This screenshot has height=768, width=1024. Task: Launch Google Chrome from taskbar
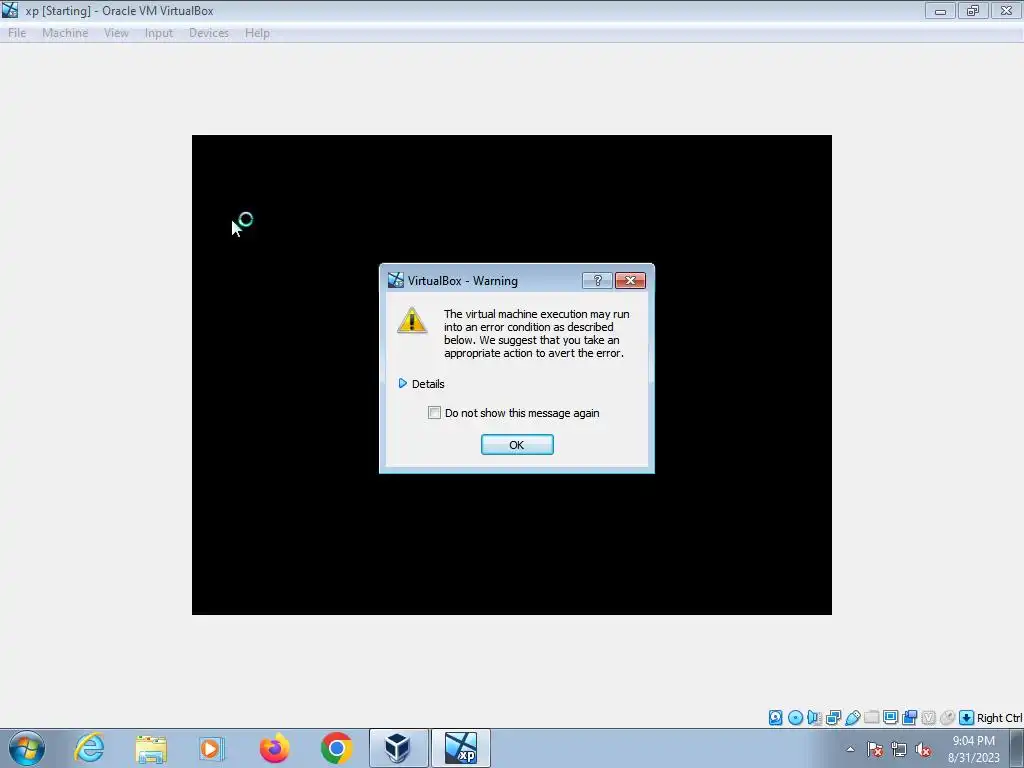coord(337,748)
